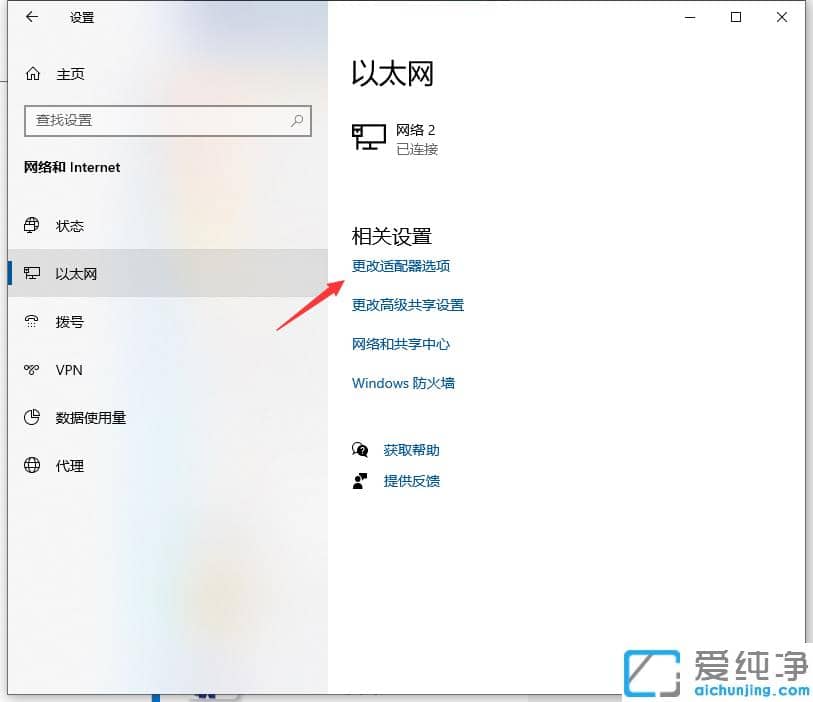
Task: Select the 状态 network status icon
Action: coord(31,225)
